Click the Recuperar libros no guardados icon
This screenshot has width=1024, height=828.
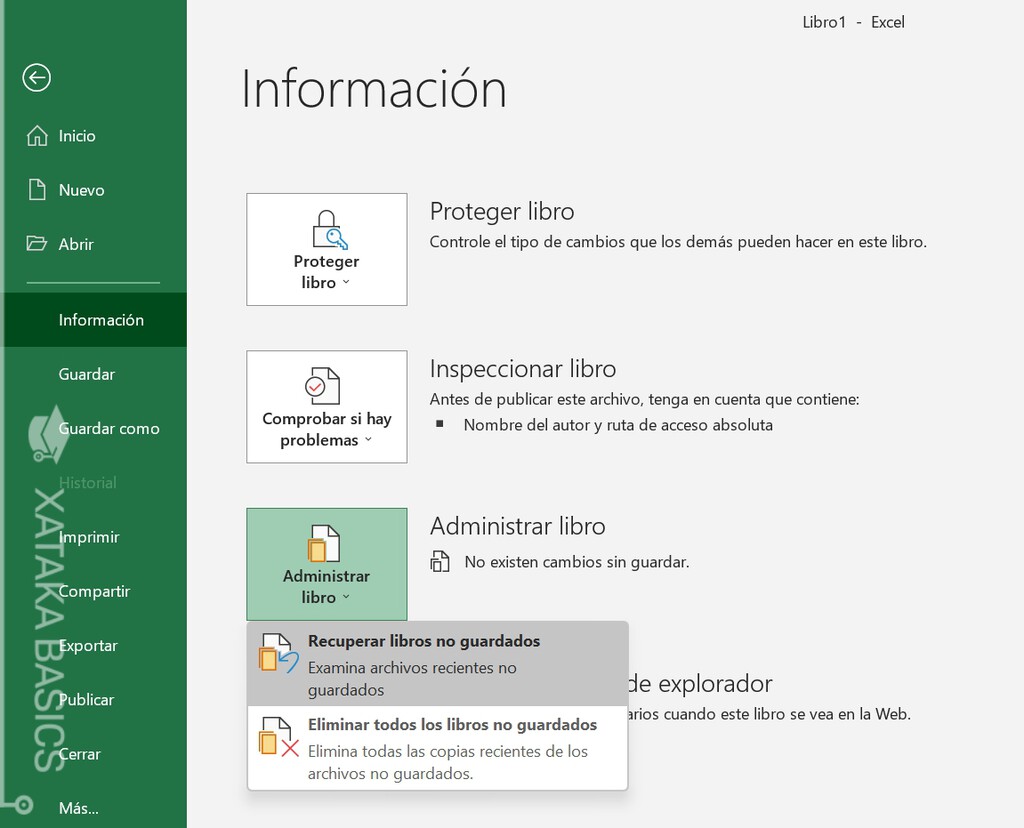(278, 653)
